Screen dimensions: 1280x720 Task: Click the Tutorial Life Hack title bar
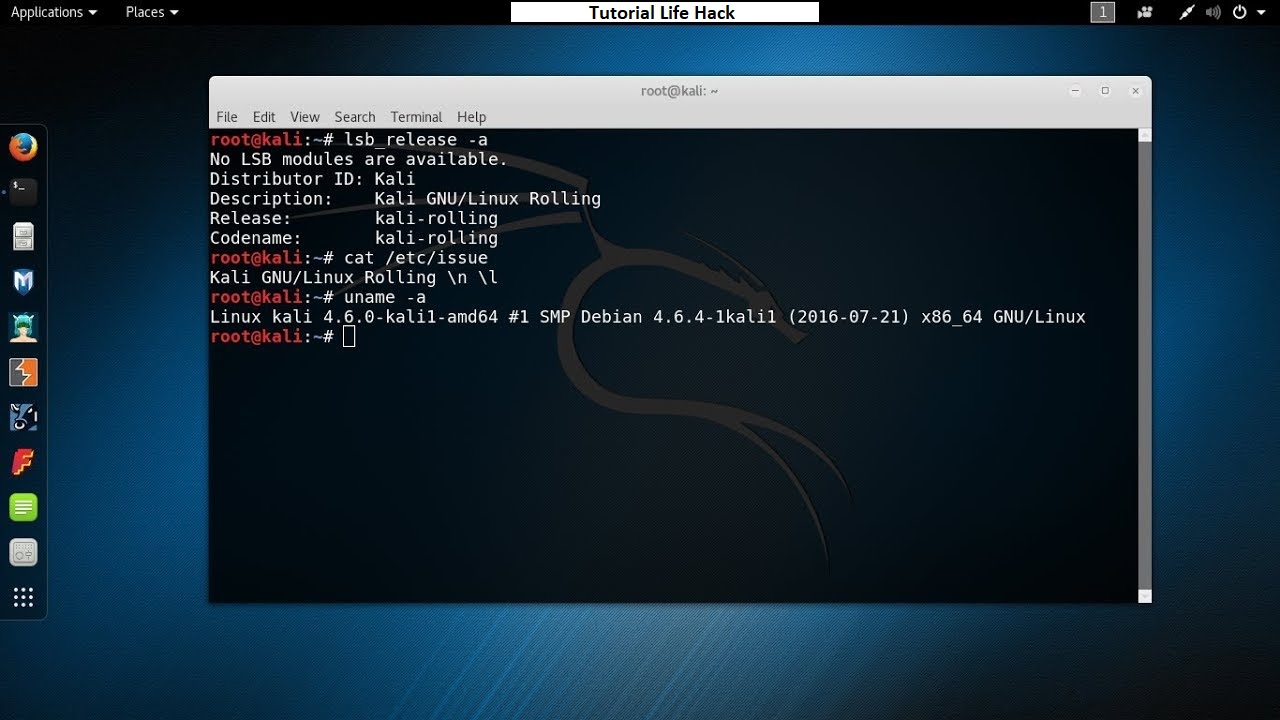coord(664,12)
